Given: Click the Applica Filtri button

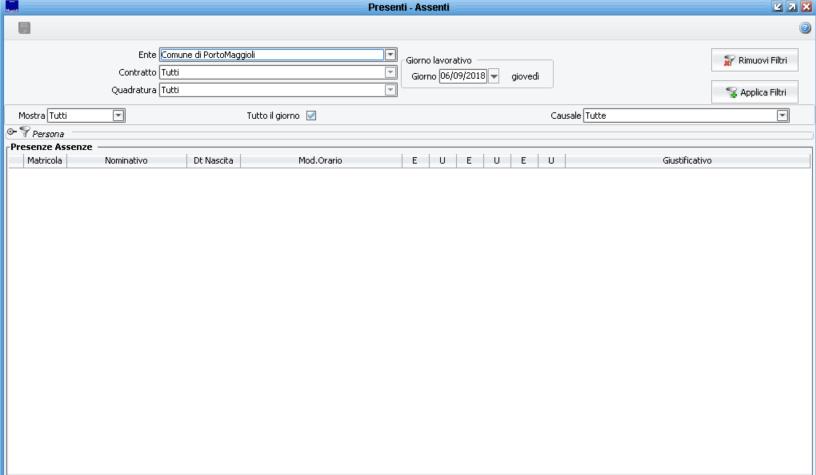Looking at the screenshot, I should (755, 92).
